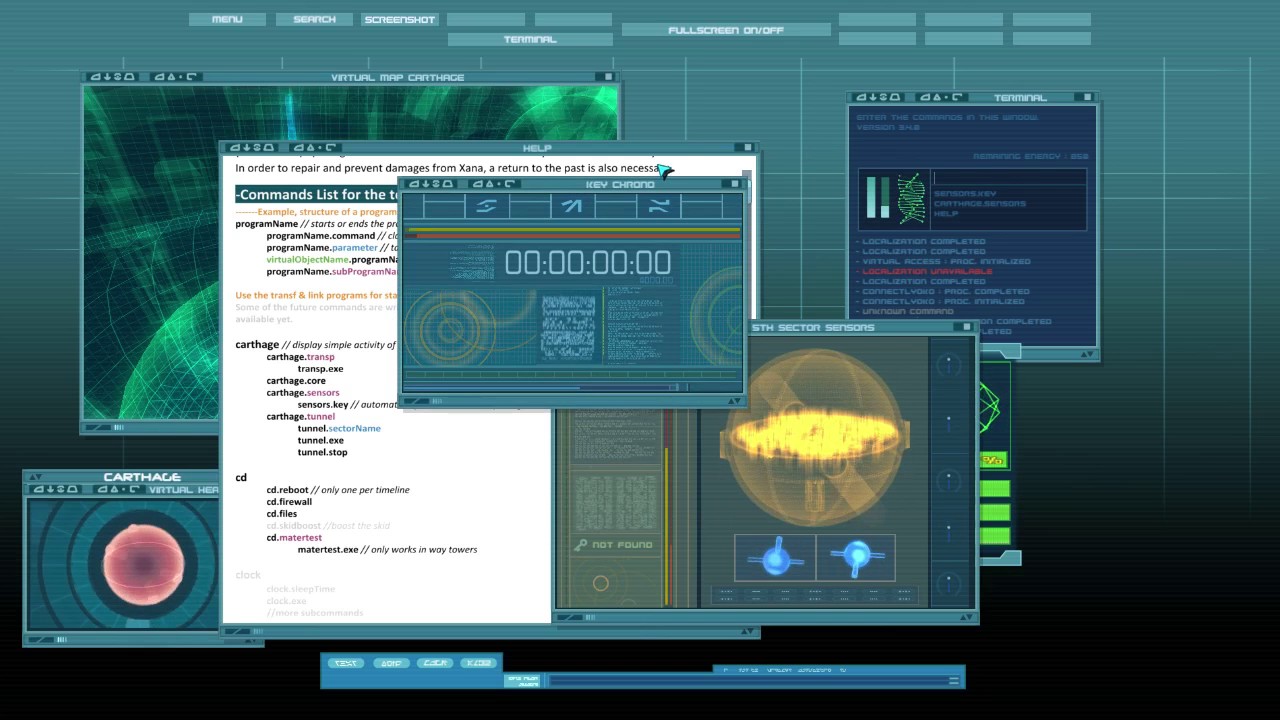Click CARTHAGE.SENSORS line in the Terminal
Screen dimensions: 1280x720
pyautogui.click(x=980, y=204)
